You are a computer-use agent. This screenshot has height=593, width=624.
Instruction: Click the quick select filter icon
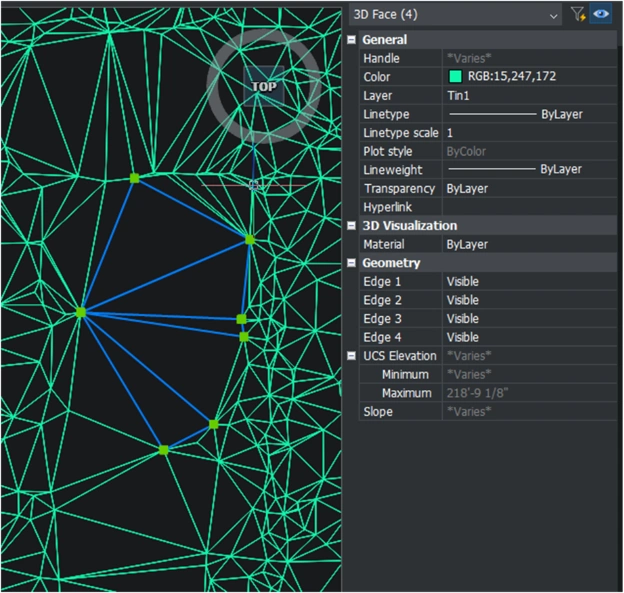point(577,15)
